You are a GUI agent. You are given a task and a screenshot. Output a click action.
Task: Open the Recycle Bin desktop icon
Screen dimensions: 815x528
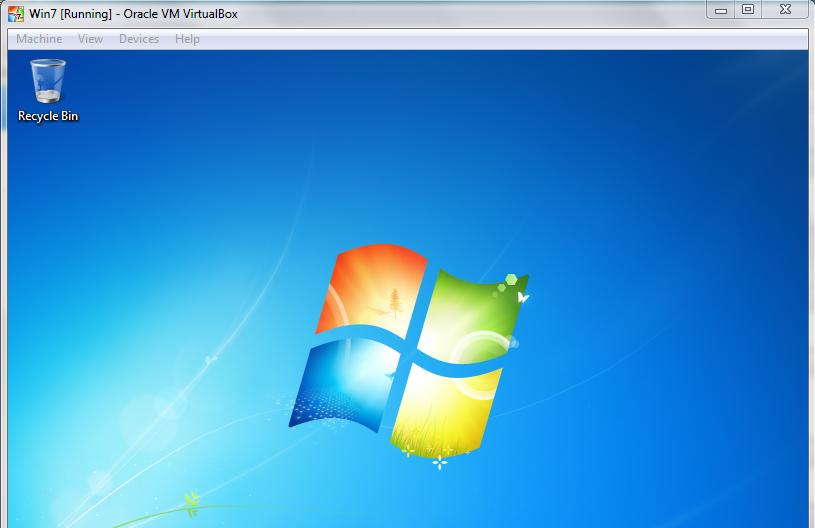point(47,81)
